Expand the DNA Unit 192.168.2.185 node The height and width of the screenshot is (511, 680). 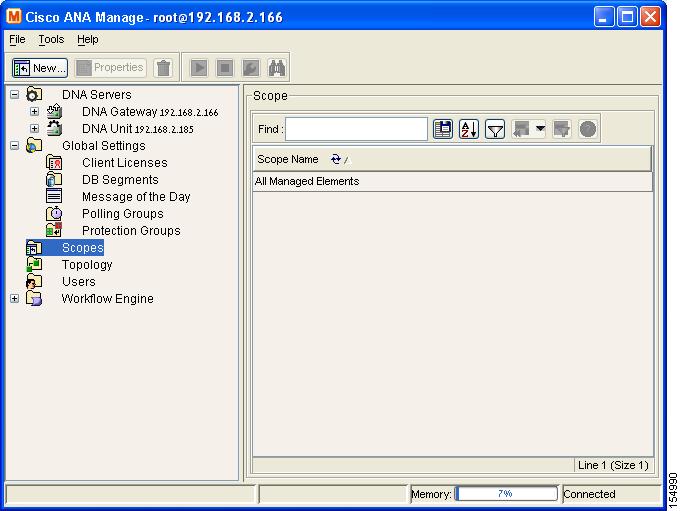[x=34, y=128]
